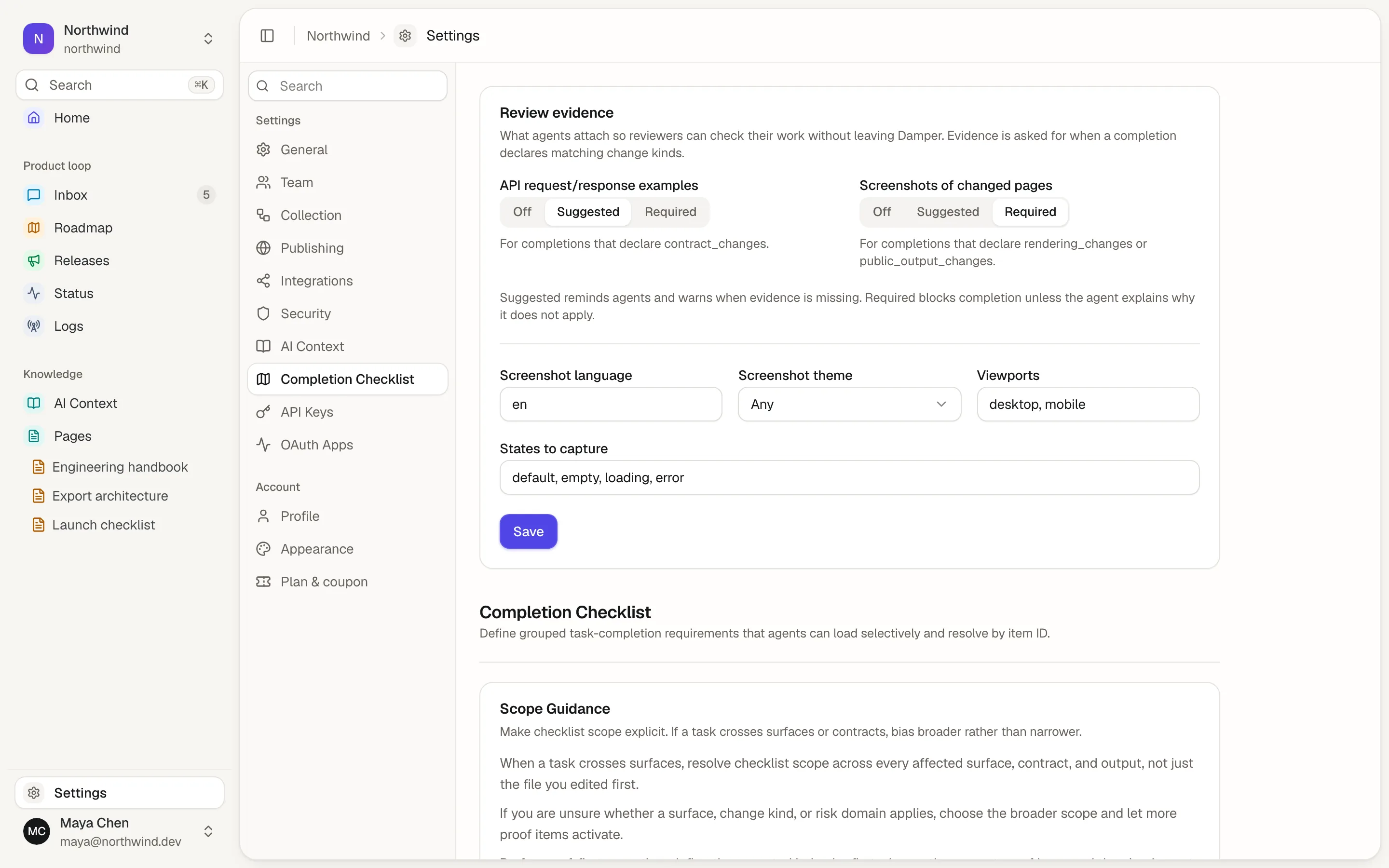1389x868 pixels.
Task: Set API examples evidence to Required
Action: tap(670, 212)
